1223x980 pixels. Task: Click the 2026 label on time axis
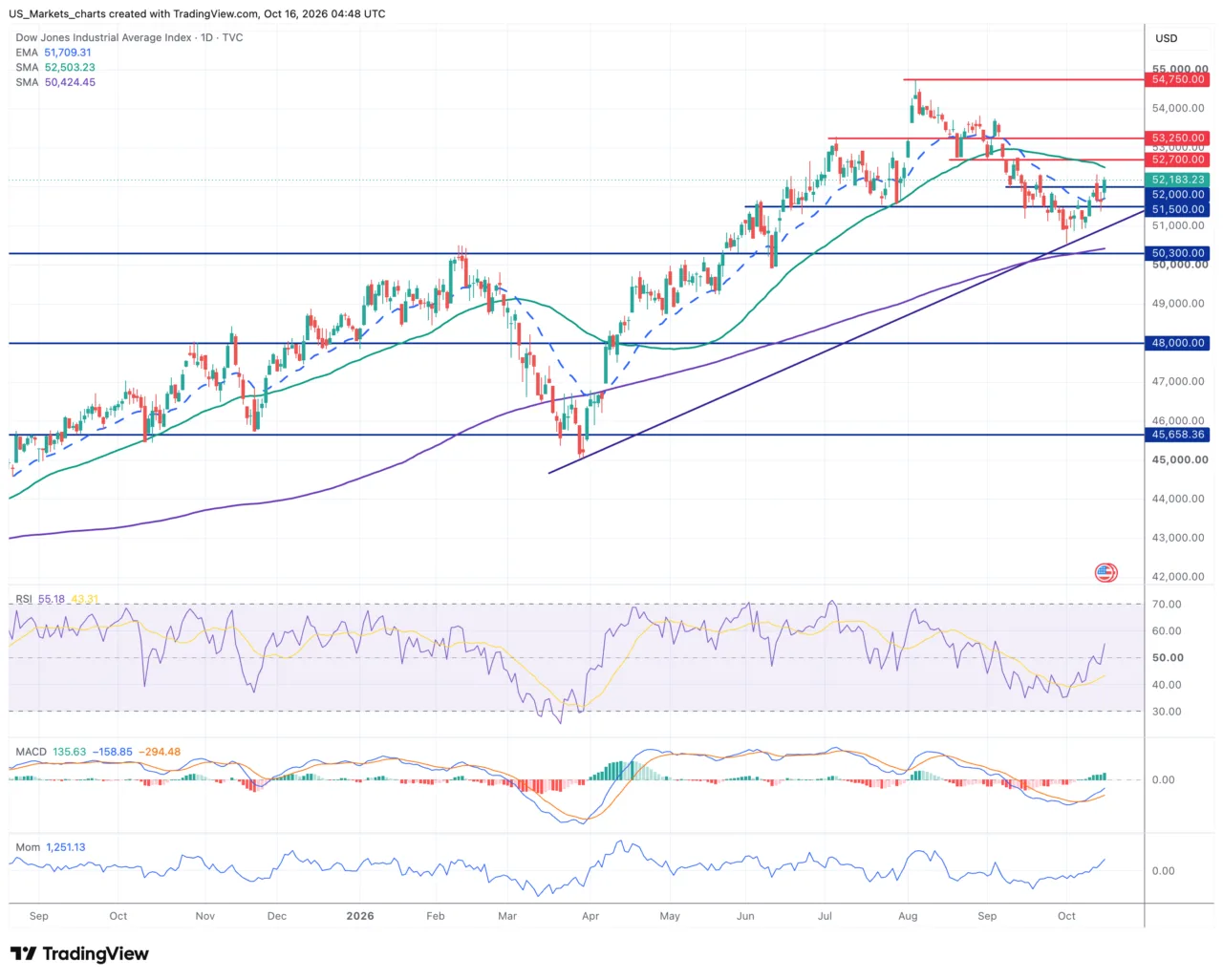[360, 916]
